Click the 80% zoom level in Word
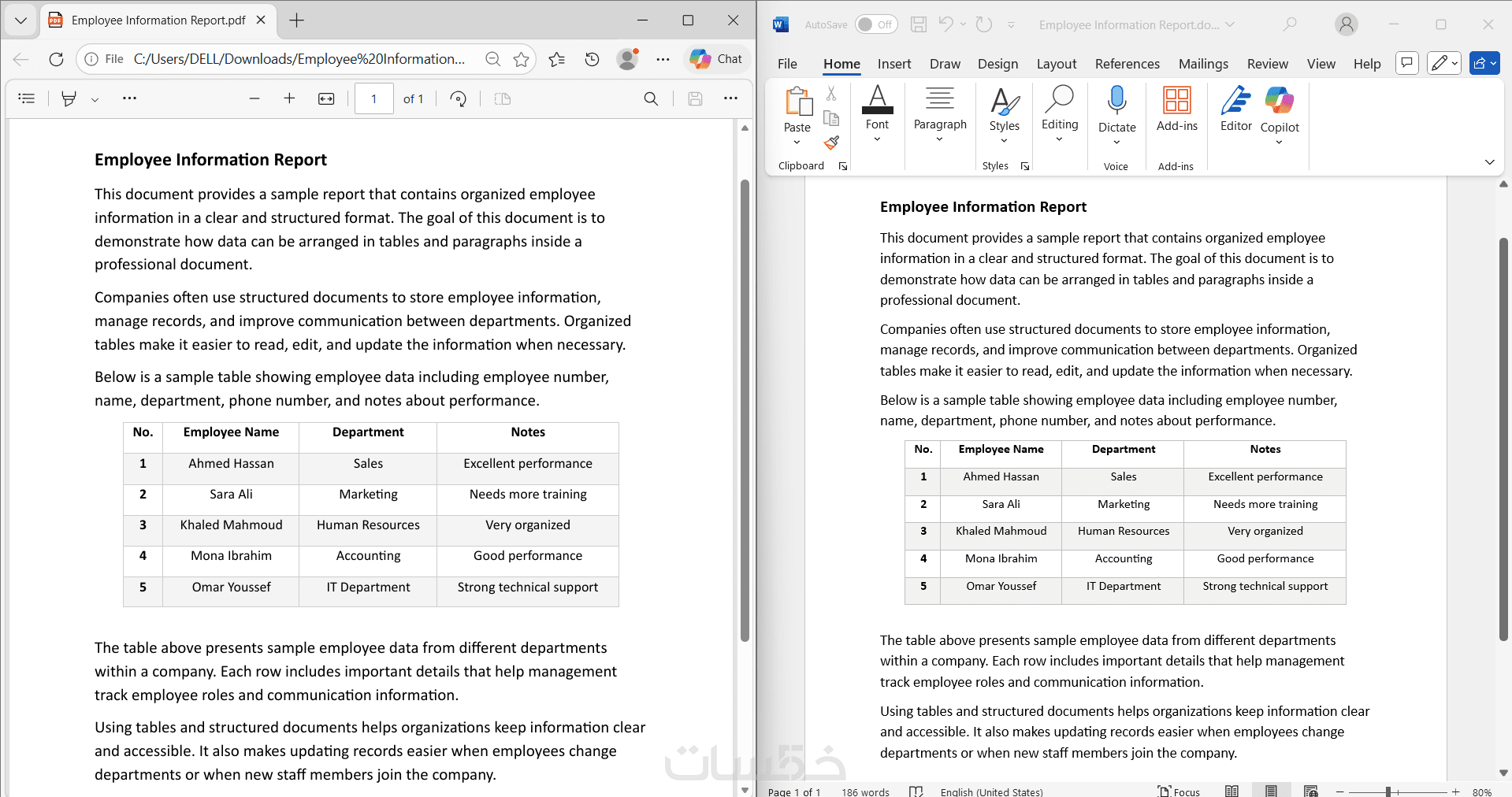The image size is (1512, 797). (x=1482, y=791)
